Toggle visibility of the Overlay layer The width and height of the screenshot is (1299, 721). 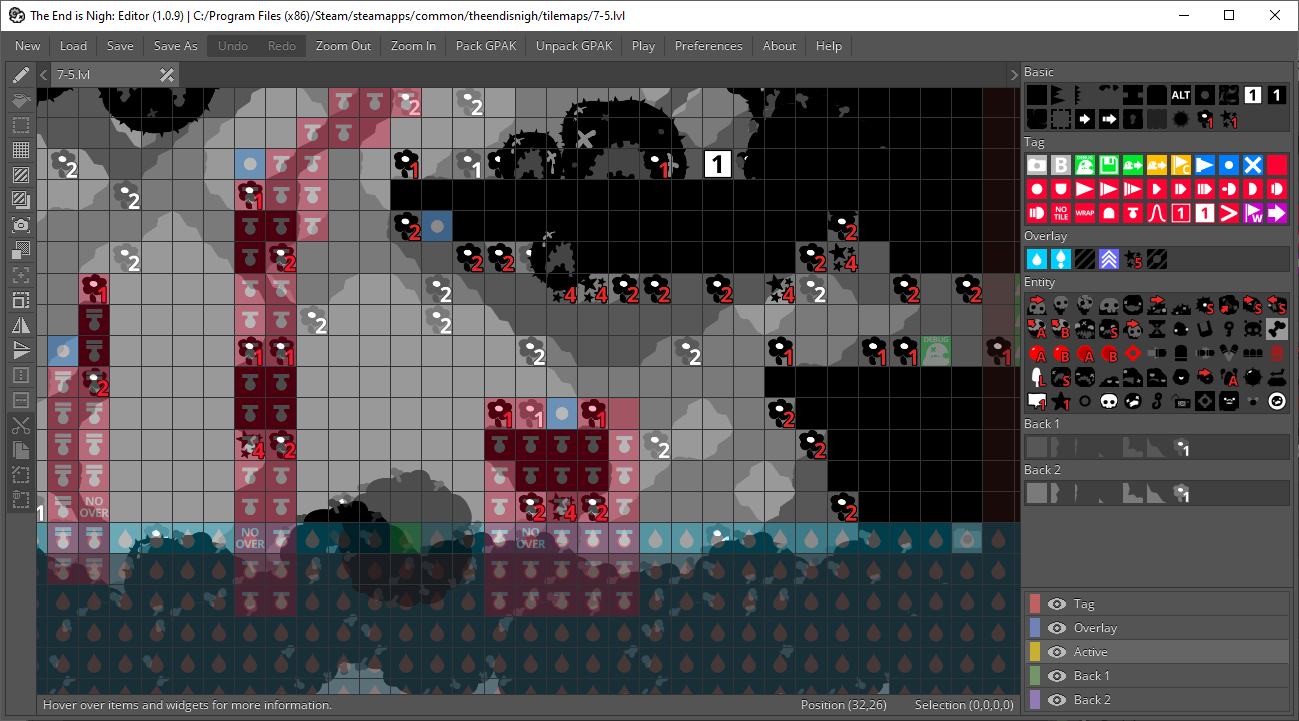(x=1057, y=628)
